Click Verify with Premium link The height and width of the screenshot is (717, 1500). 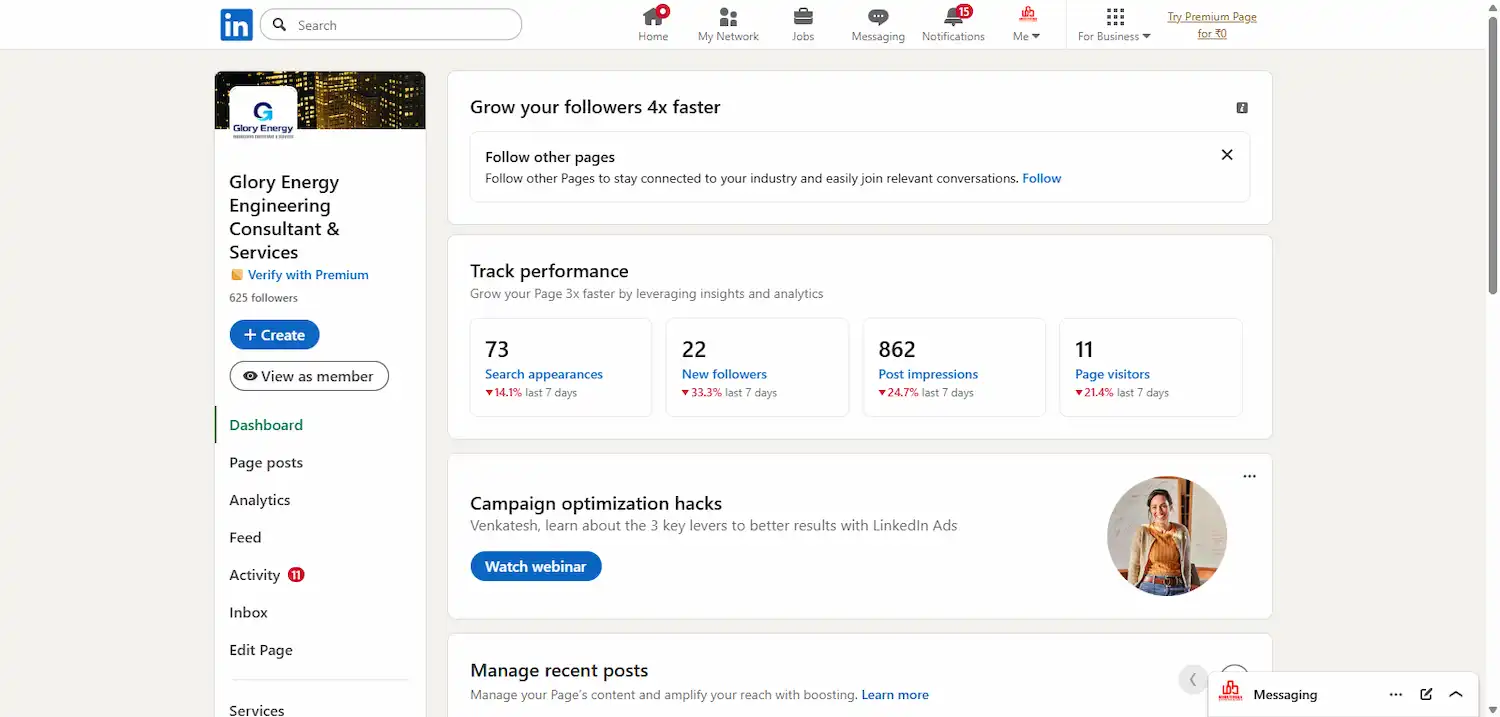(x=308, y=275)
